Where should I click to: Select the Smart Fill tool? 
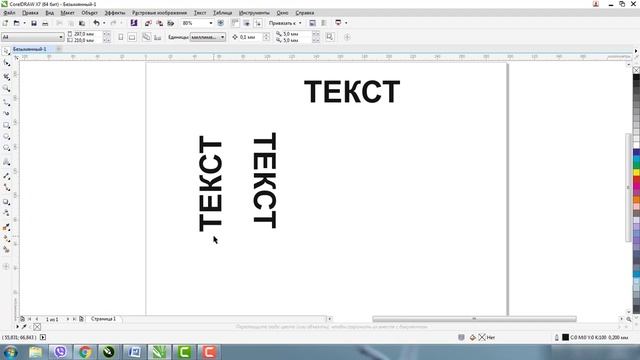[6, 250]
